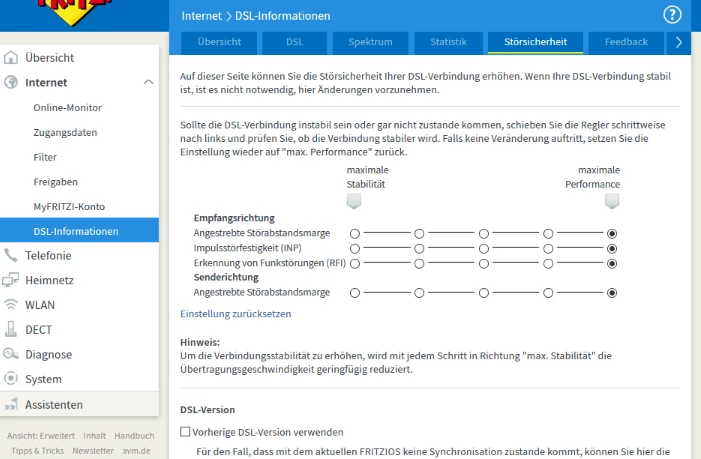
Task: Show more tabs with right arrow
Action: pos(679,42)
